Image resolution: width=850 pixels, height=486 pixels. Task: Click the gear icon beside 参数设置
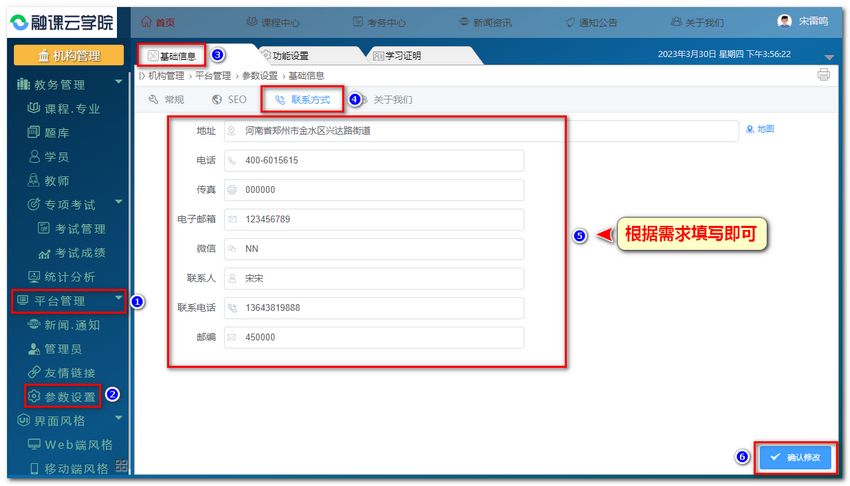coord(34,396)
